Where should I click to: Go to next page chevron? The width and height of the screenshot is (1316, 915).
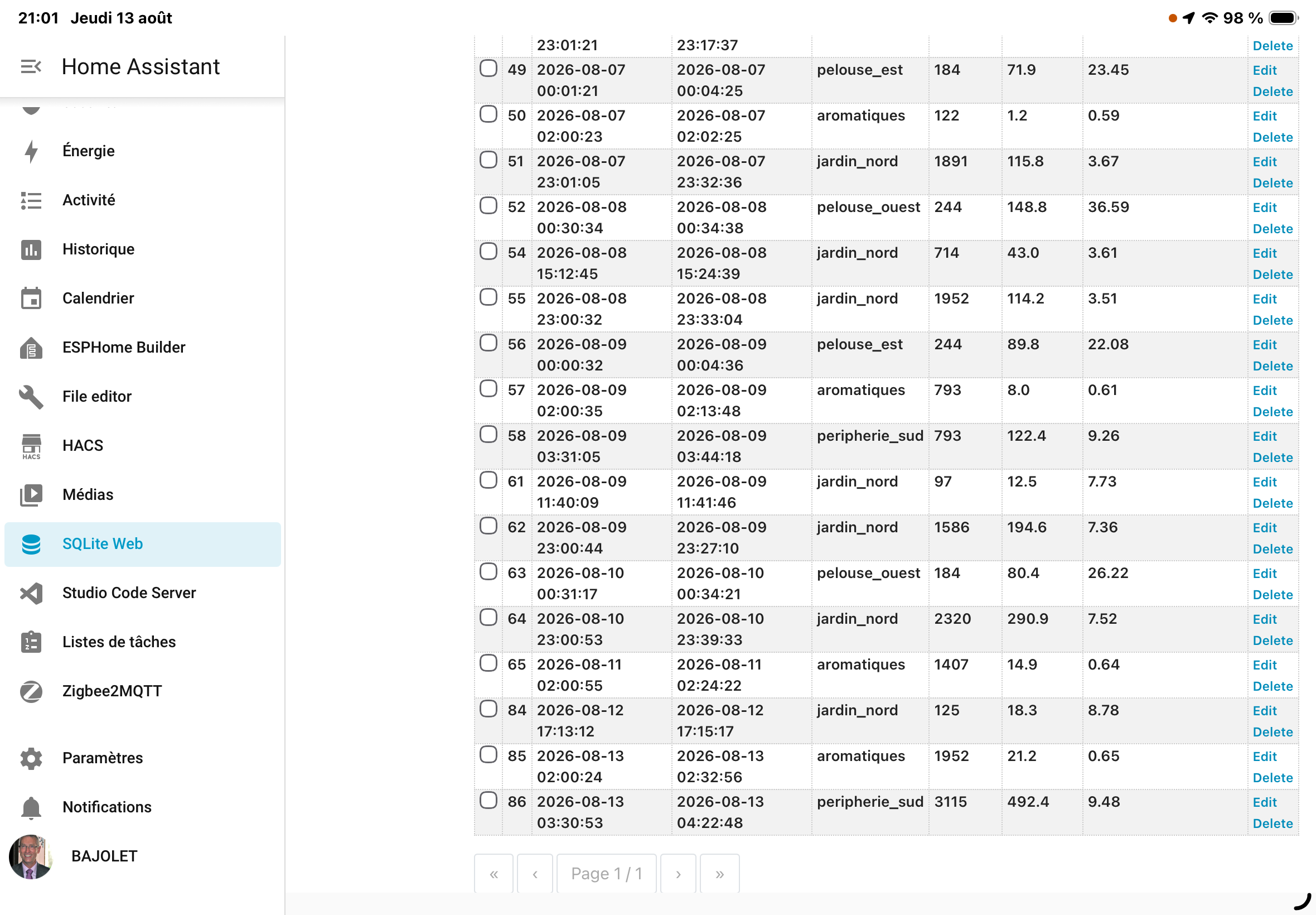coord(678,873)
